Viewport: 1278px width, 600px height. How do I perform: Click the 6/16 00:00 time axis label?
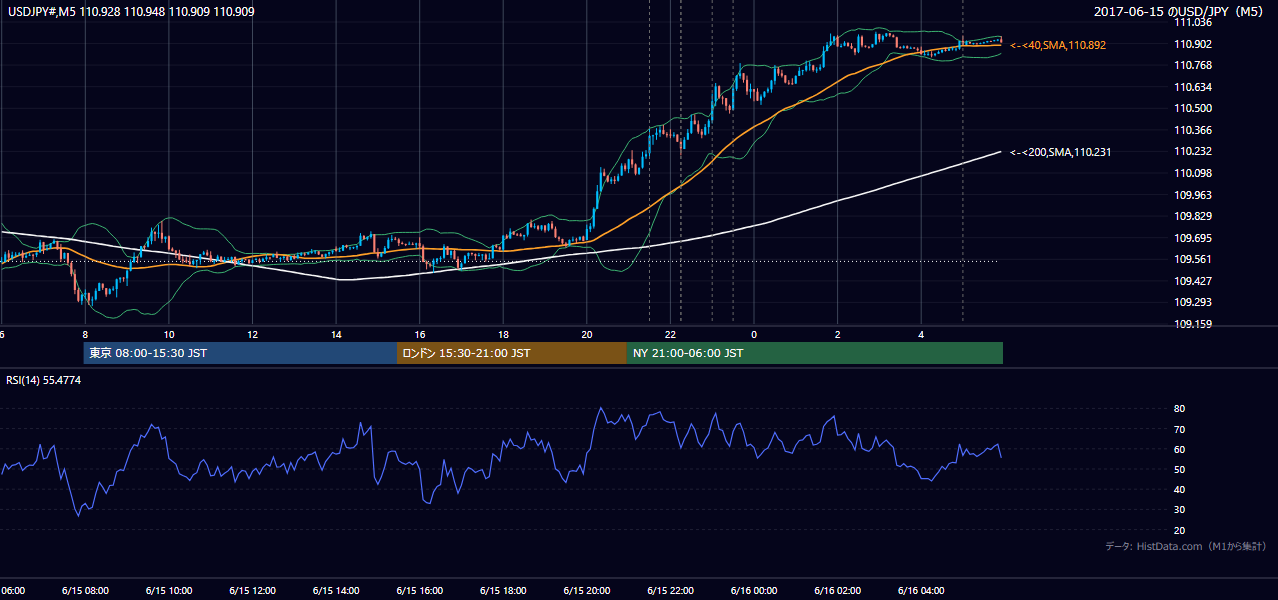754,590
